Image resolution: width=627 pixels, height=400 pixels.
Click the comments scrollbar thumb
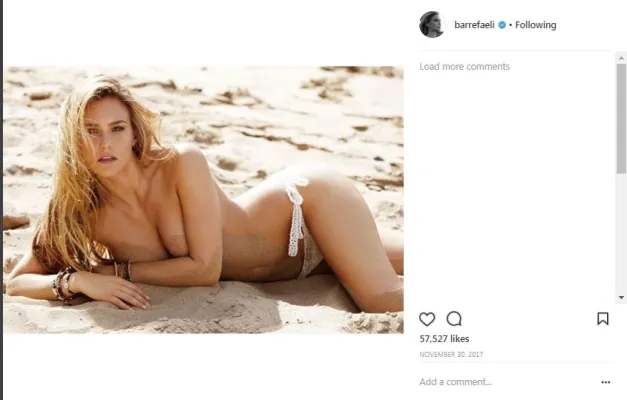621,118
